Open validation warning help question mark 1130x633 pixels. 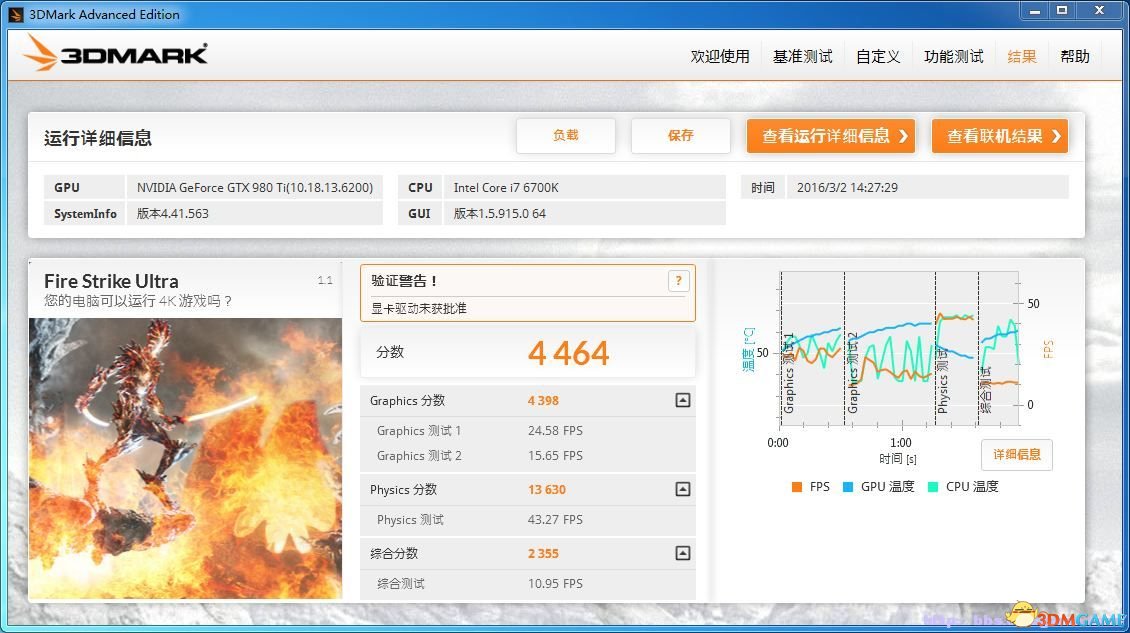(x=677, y=281)
